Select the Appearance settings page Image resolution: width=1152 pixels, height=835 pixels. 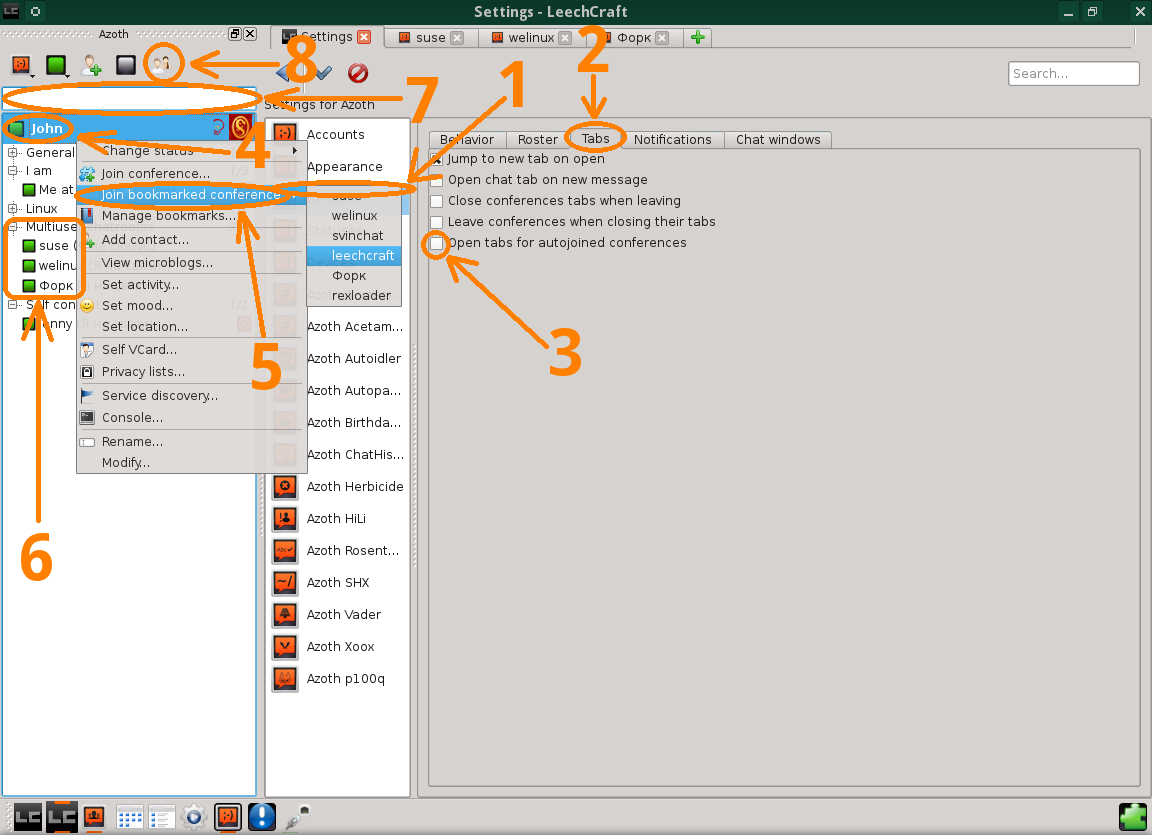345,167
